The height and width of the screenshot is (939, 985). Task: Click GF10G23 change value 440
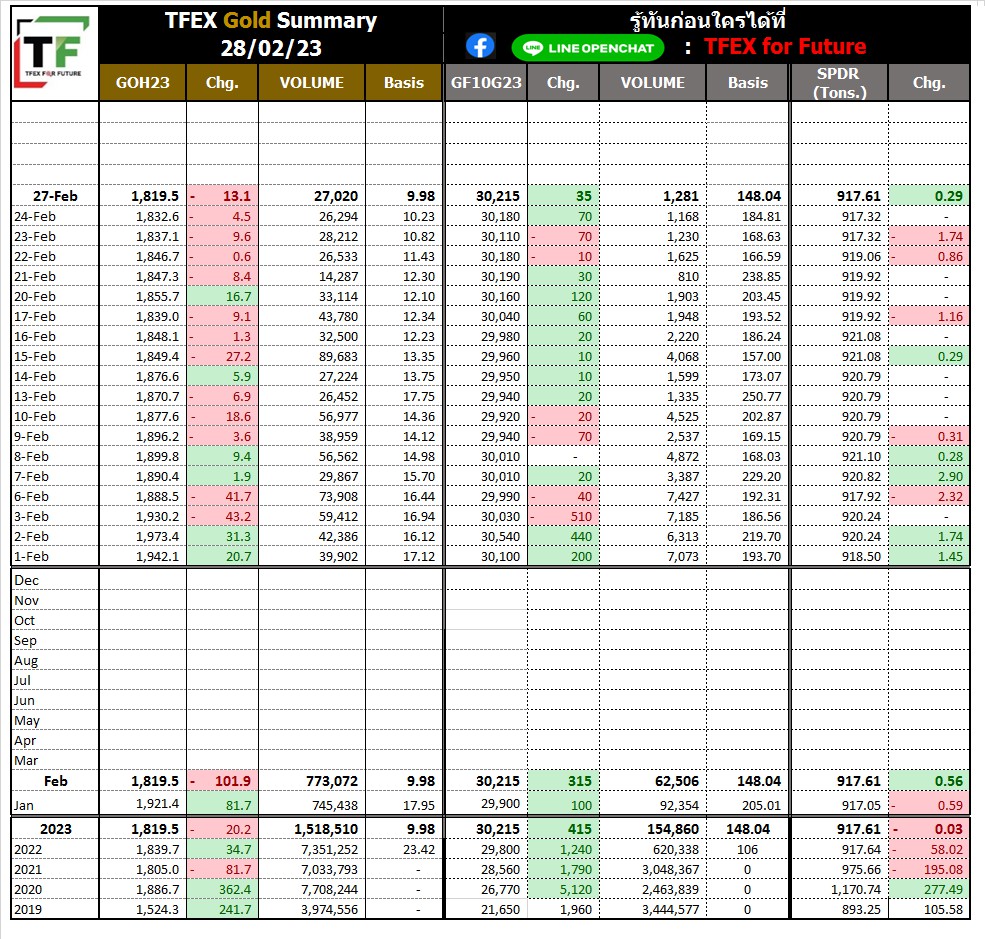tap(581, 536)
